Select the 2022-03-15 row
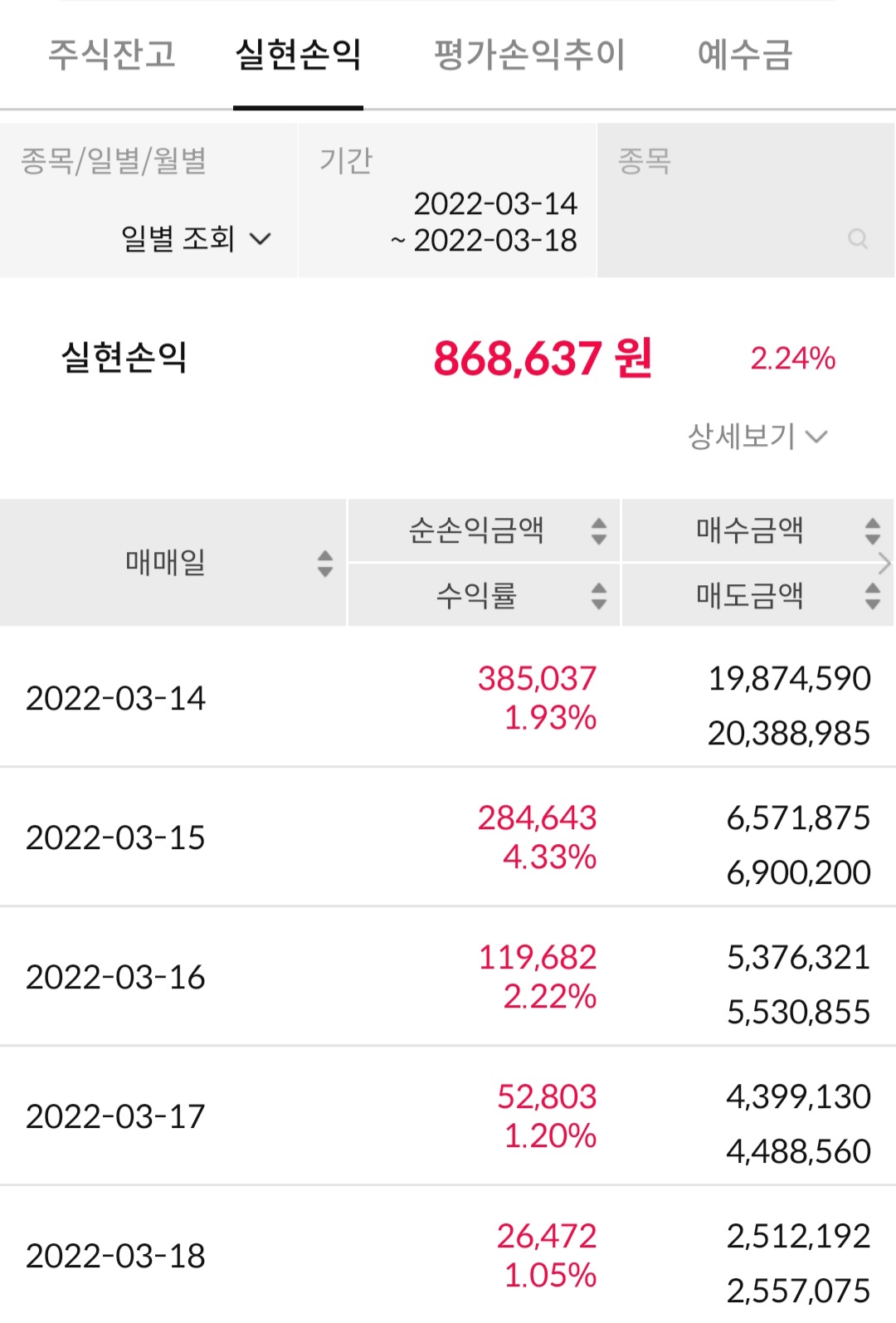This screenshot has width=896, height=1323. (x=448, y=838)
